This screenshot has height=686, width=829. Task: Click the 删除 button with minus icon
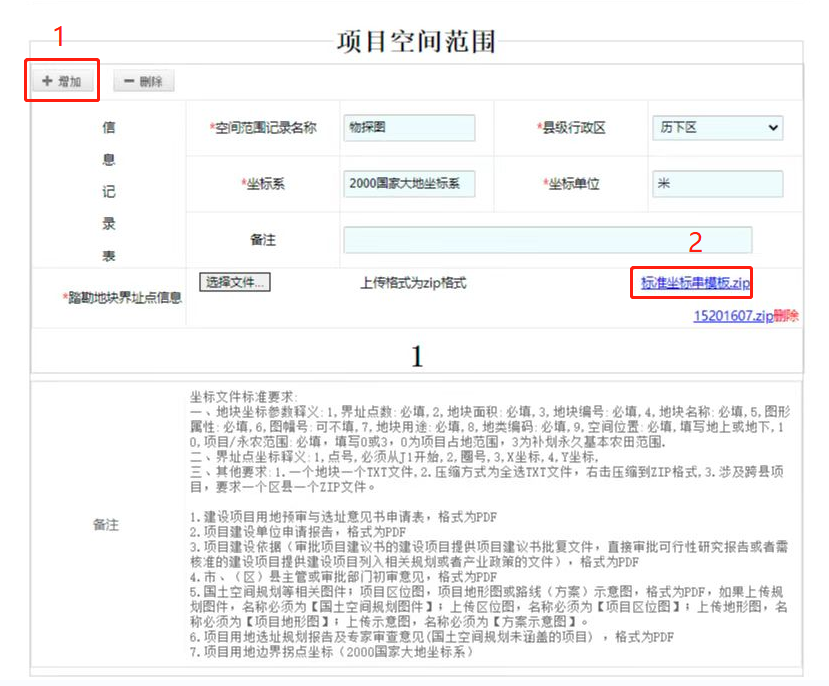click(144, 82)
